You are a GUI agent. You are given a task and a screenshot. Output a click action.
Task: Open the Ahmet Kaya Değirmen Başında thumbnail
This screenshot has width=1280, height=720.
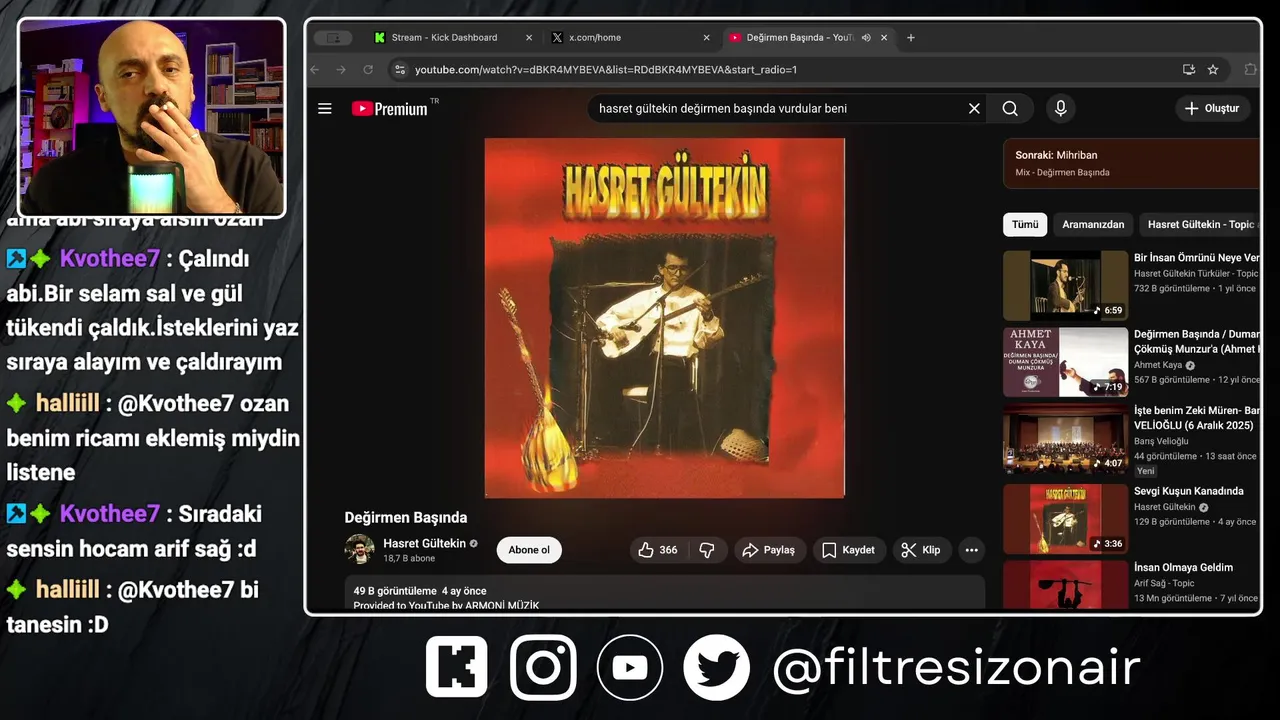1065,362
